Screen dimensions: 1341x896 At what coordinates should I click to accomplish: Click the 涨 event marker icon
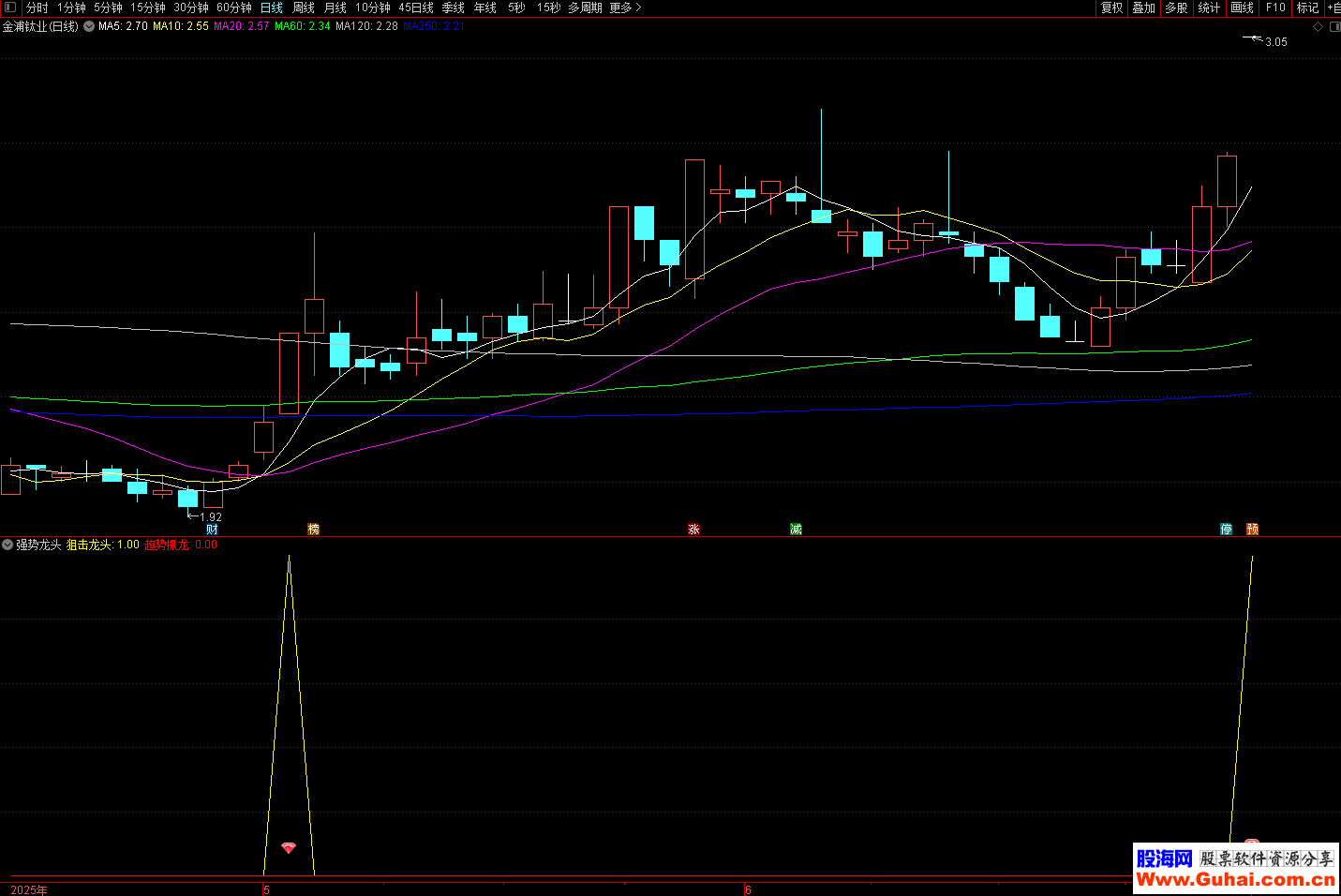[x=694, y=530]
